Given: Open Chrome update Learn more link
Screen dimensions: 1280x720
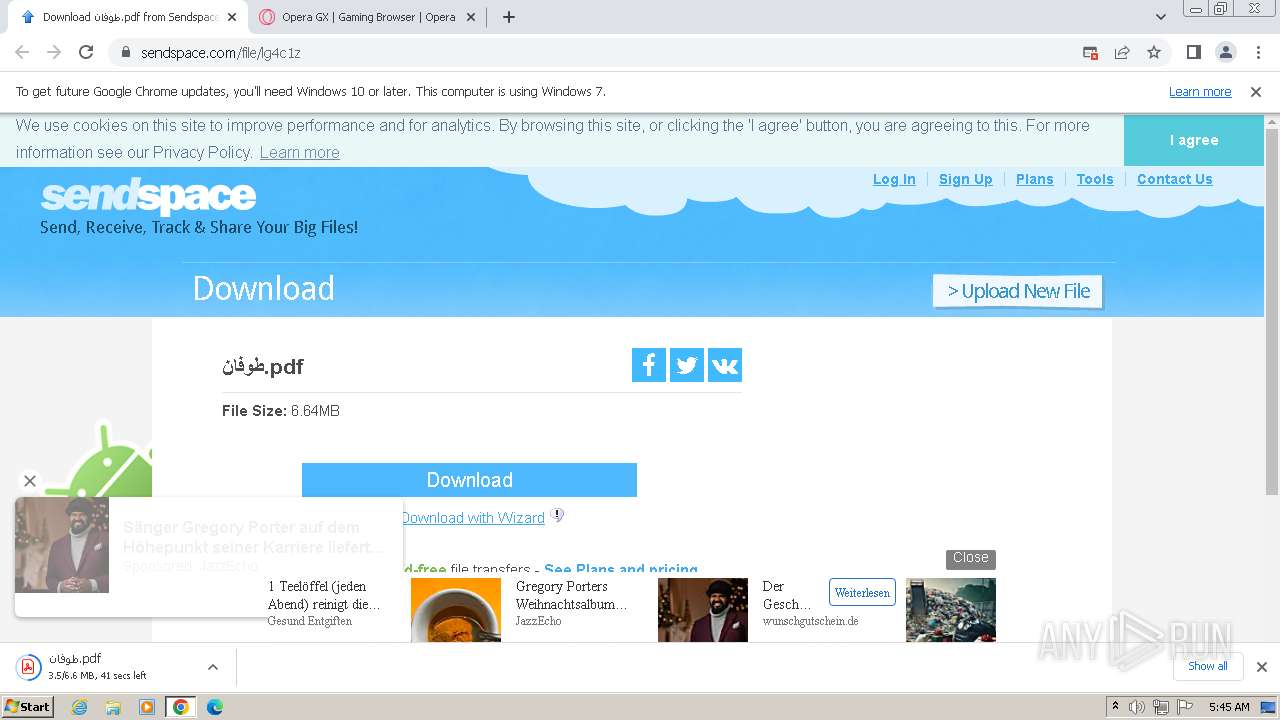Looking at the screenshot, I should point(1200,92).
